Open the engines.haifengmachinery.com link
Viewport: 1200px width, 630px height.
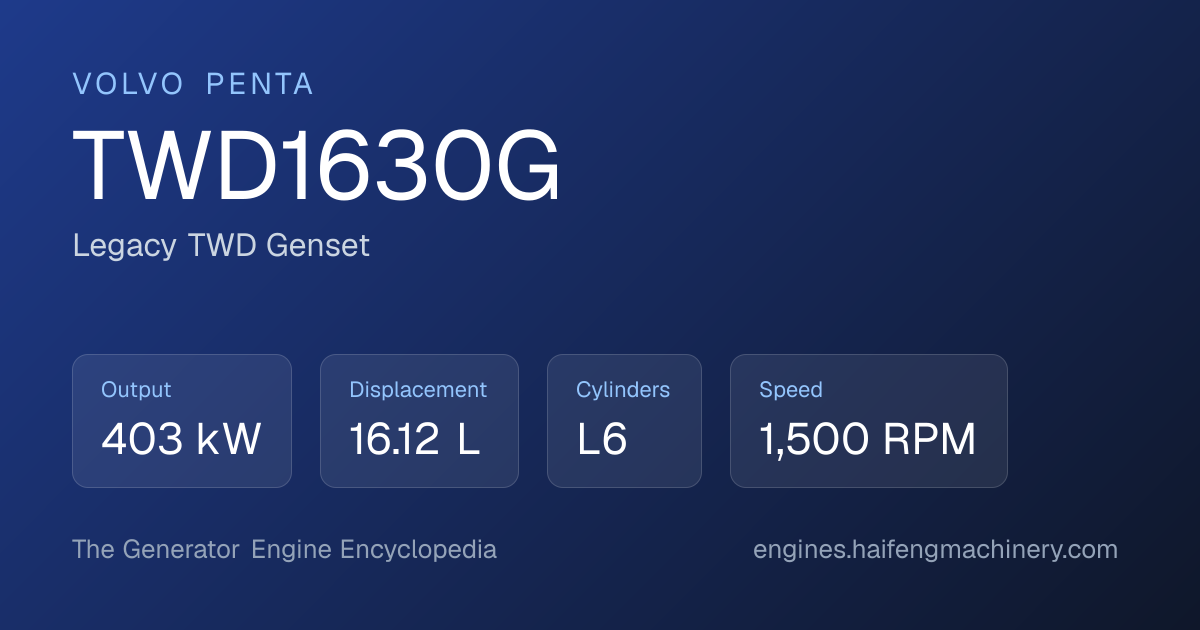[935, 550]
